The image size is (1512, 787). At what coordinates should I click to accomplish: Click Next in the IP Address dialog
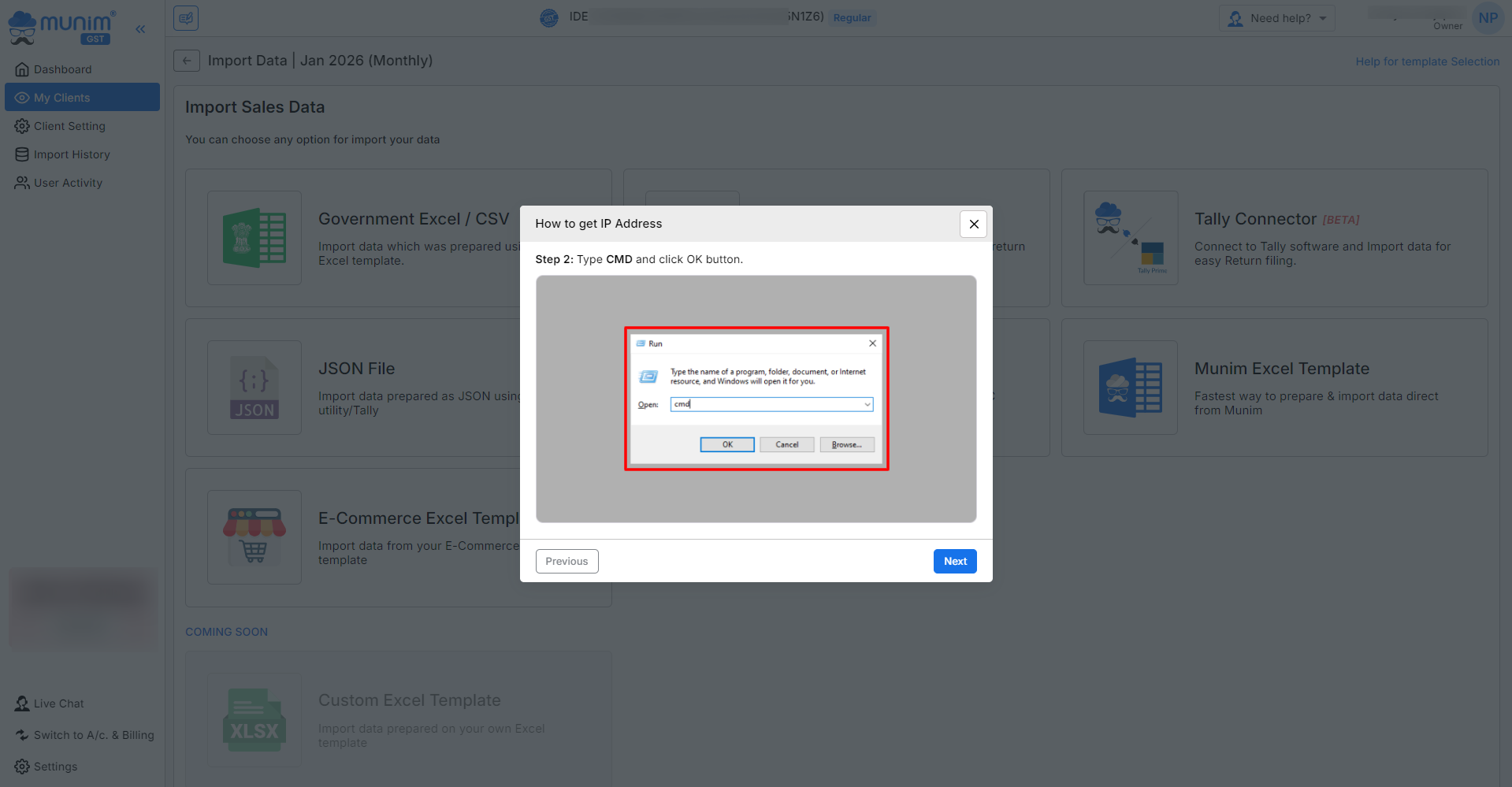pyautogui.click(x=954, y=561)
